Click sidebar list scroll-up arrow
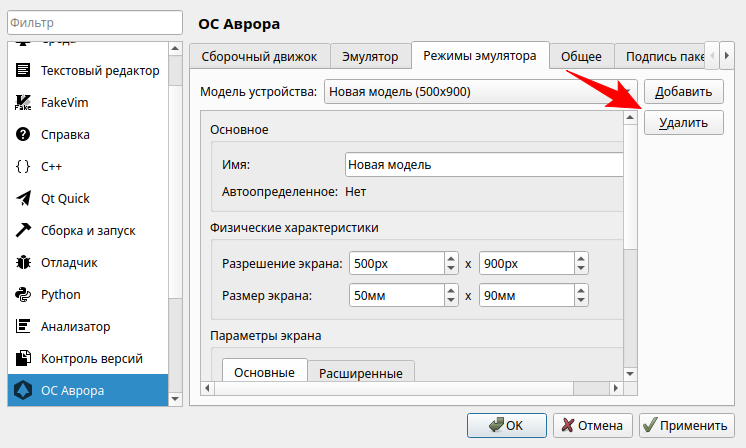 click(175, 49)
